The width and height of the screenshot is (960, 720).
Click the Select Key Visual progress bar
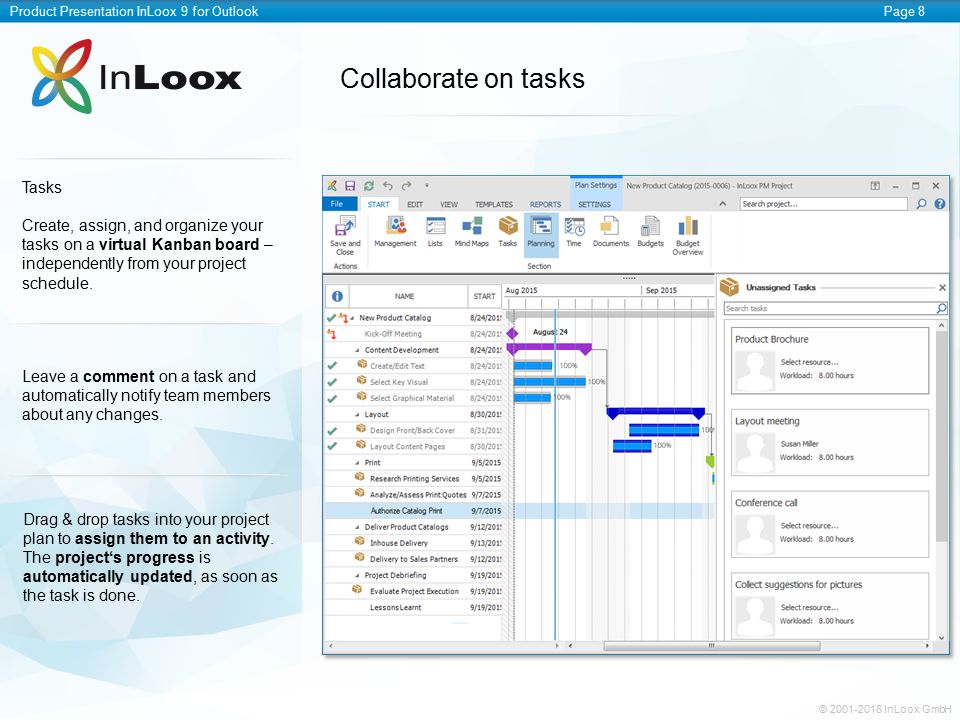549,382
